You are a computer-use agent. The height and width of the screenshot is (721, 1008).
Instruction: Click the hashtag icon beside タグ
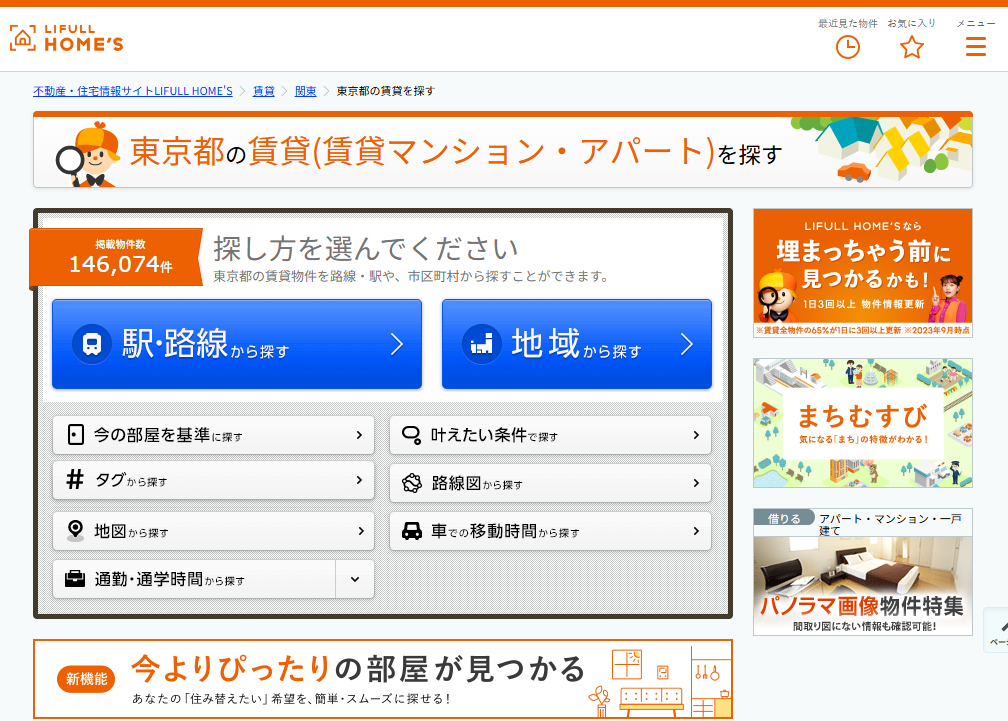click(x=75, y=479)
